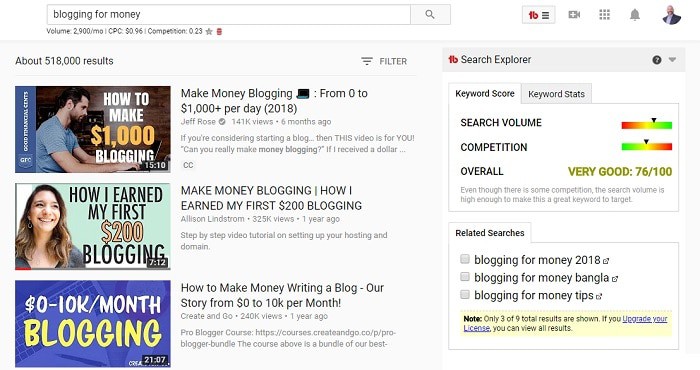Click '141K views' on Jeff Rose video
The width and height of the screenshot is (700, 370).
[x=252, y=122]
